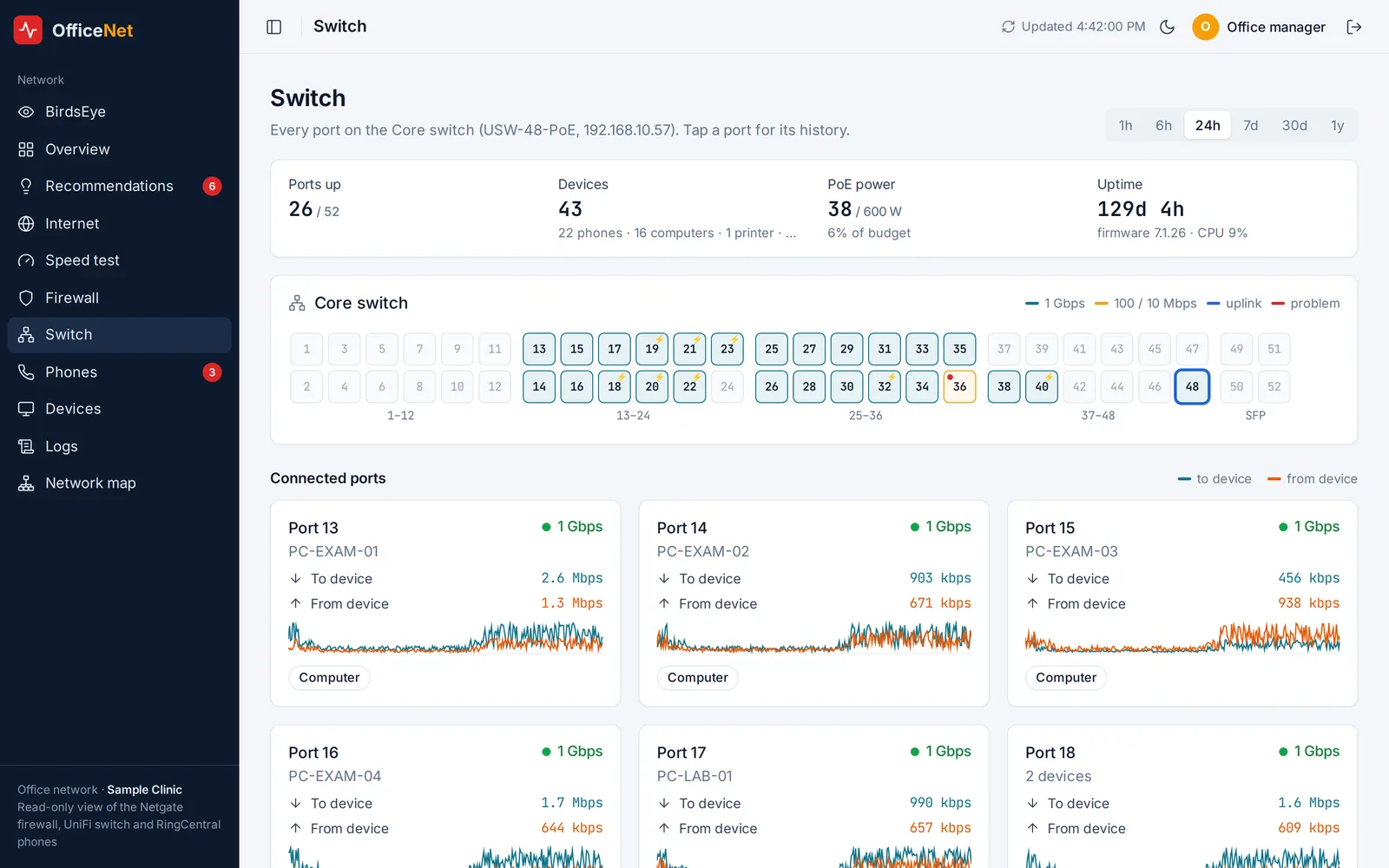Select the 30d time range

(1294, 126)
